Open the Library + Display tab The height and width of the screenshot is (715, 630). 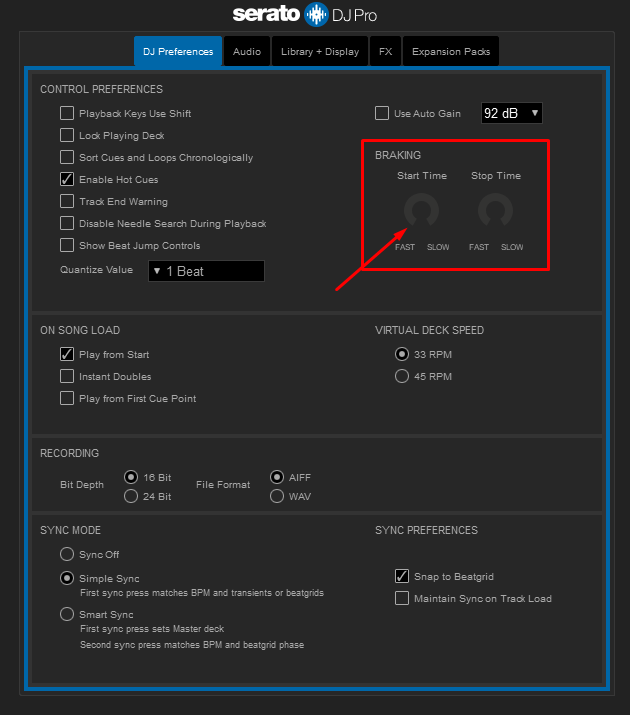click(320, 52)
